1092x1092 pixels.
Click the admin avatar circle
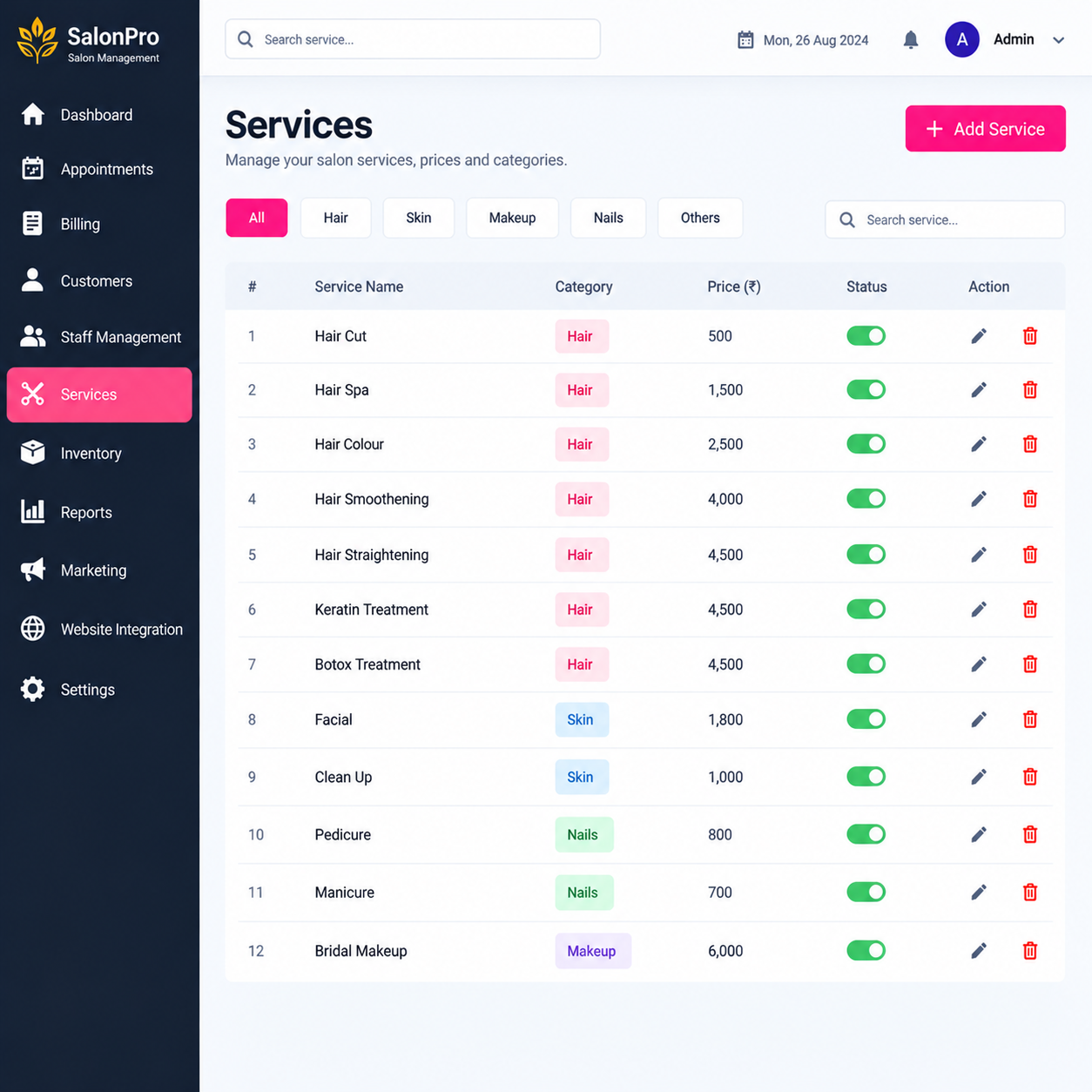[x=962, y=39]
